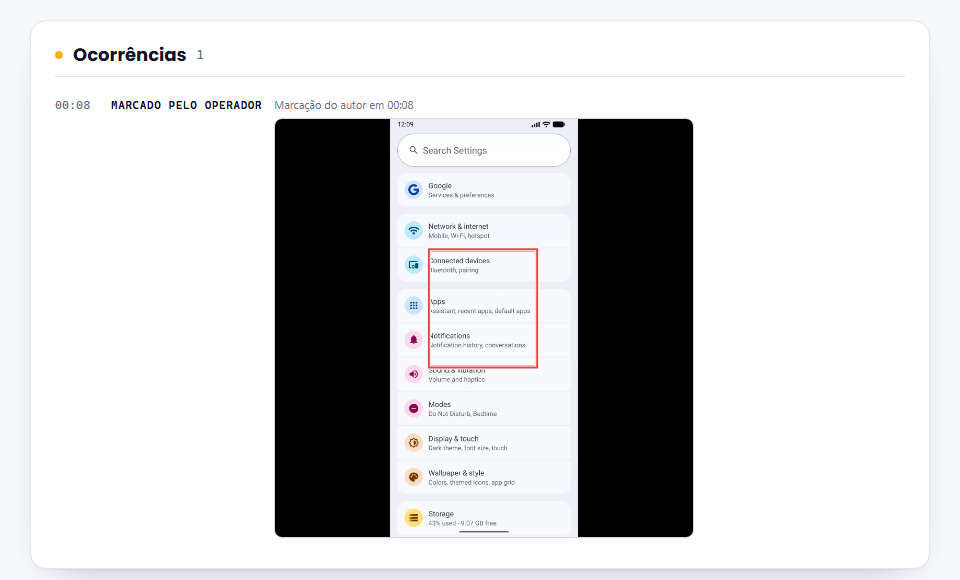The width and height of the screenshot is (960, 580).
Task: Open 'Modes' row text
Action: coord(439,404)
